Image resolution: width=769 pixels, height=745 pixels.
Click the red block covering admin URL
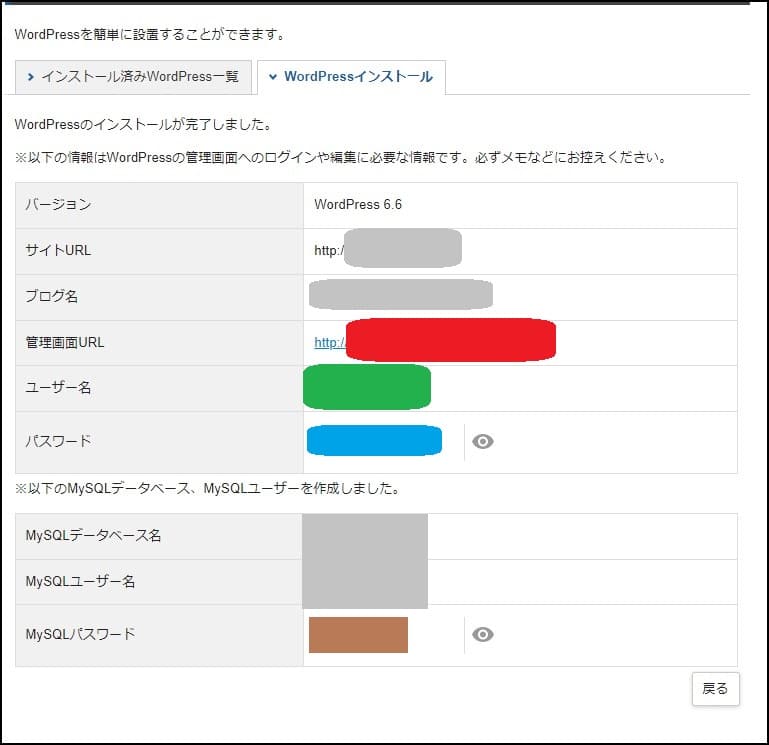[450, 340]
